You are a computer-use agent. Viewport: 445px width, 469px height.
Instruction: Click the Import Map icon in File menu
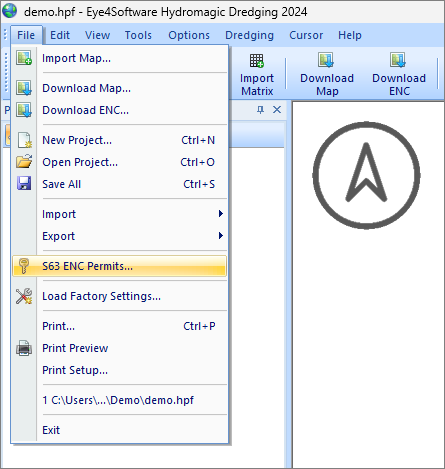[24, 58]
